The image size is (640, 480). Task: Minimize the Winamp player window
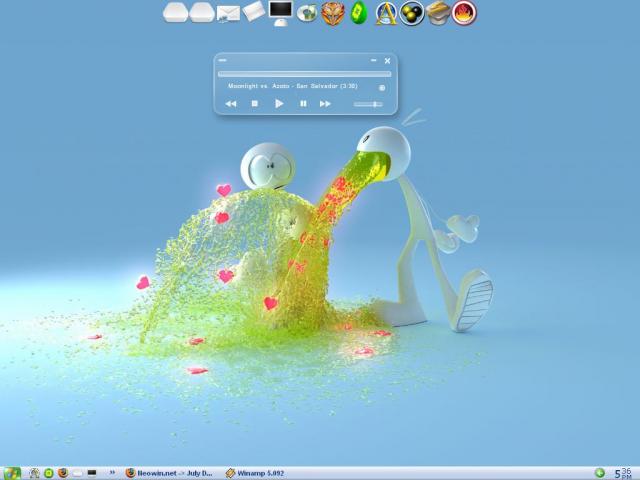coord(373,60)
